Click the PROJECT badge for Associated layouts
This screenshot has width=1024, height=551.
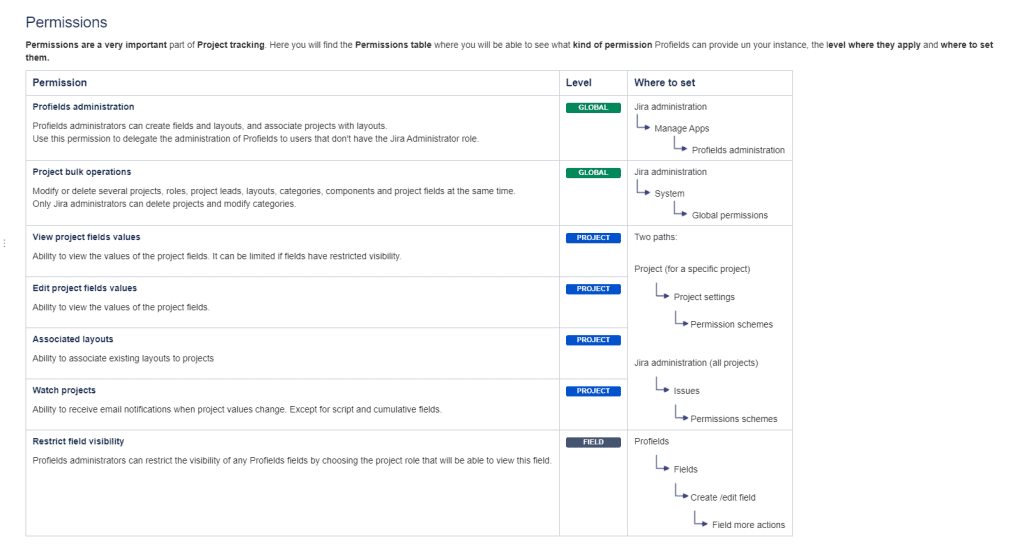(593, 340)
